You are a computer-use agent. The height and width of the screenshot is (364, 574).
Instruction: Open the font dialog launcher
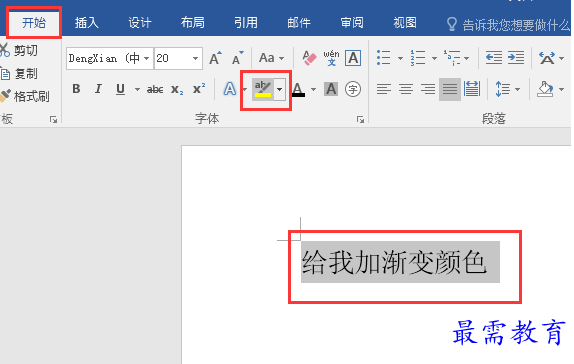[360, 119]
